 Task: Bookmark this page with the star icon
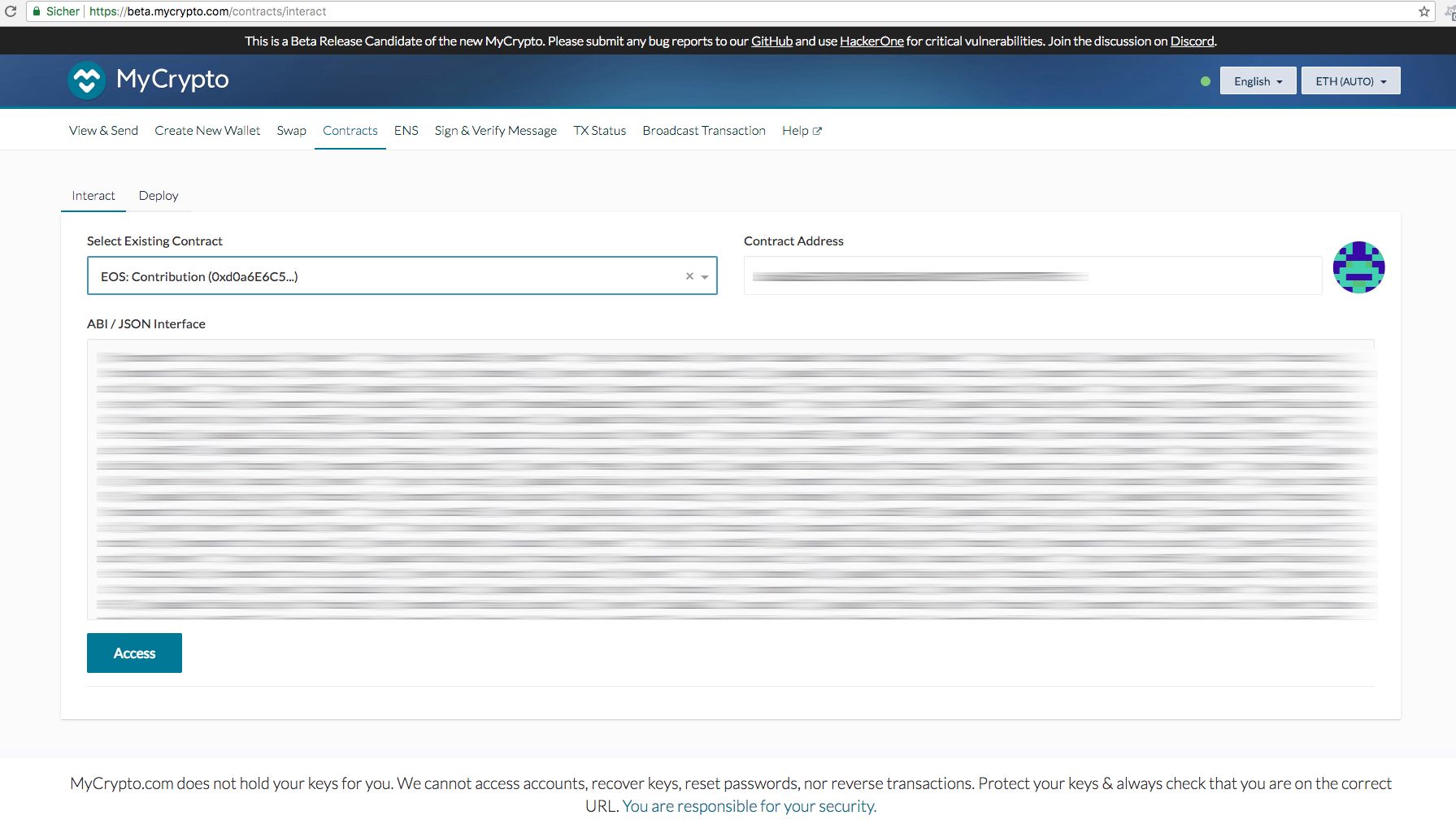[1424, 11]
